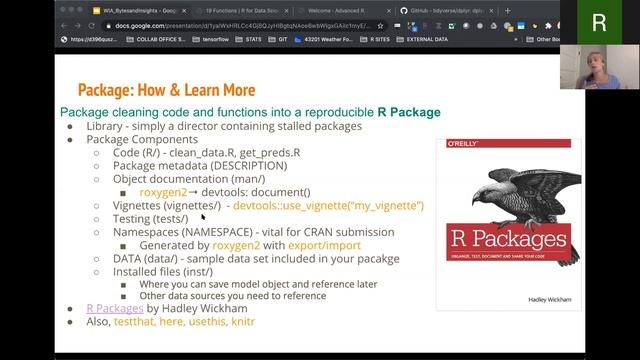This screenshot has width=640, height=360.
Task: Open the COLLAB OFFICE bookmarks folder
Action: pyautogui.click(x=156, y=40)
